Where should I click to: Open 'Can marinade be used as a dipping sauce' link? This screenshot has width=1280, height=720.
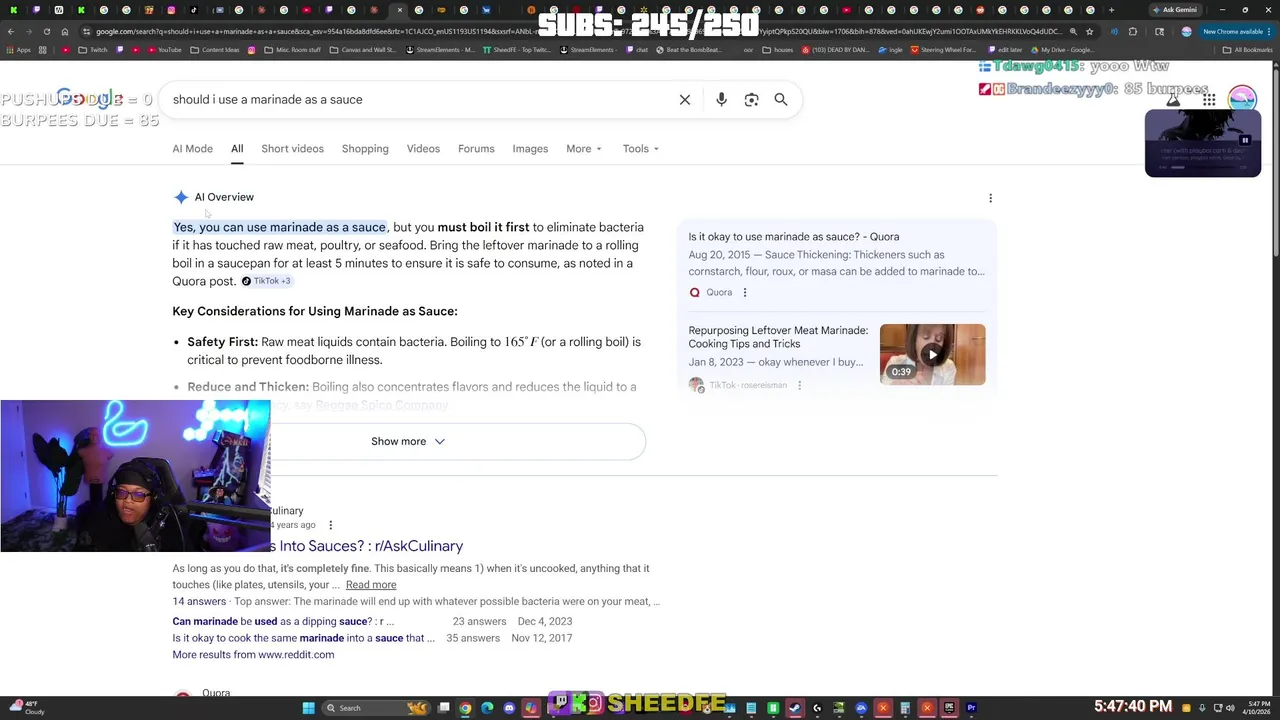click(283, 622)
